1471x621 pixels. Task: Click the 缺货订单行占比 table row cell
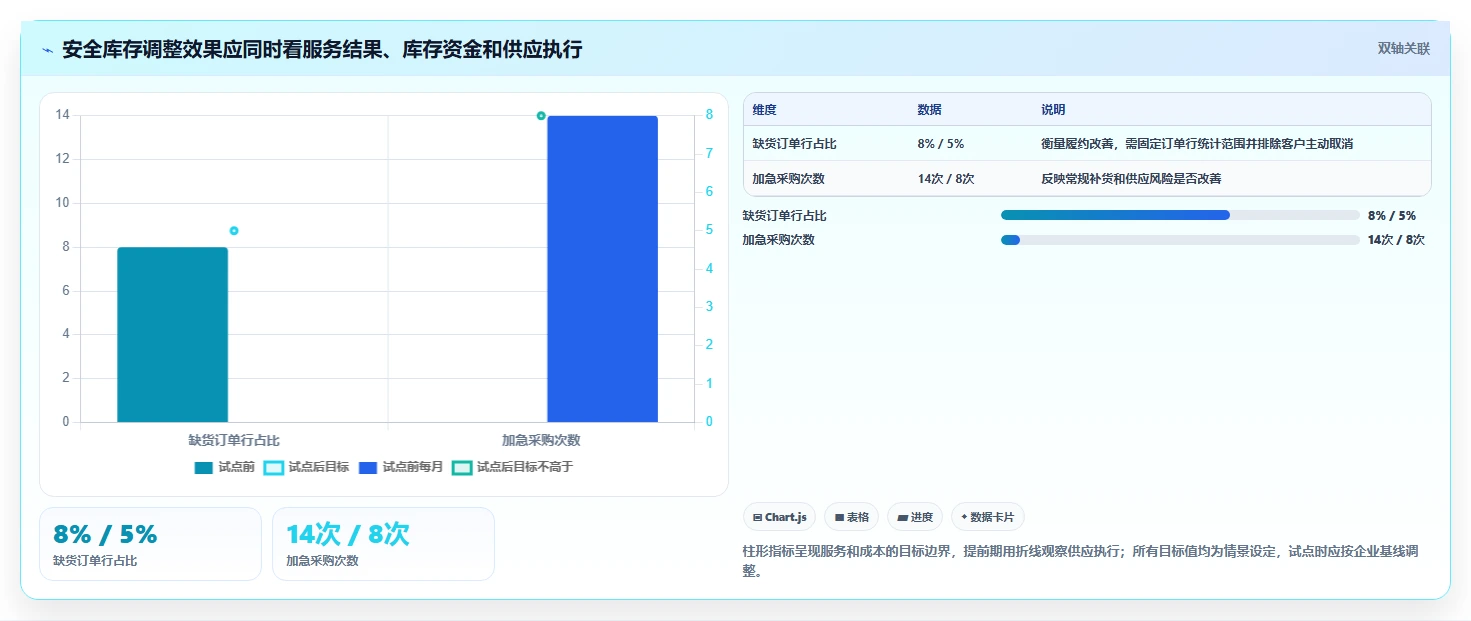pos(795,144)
